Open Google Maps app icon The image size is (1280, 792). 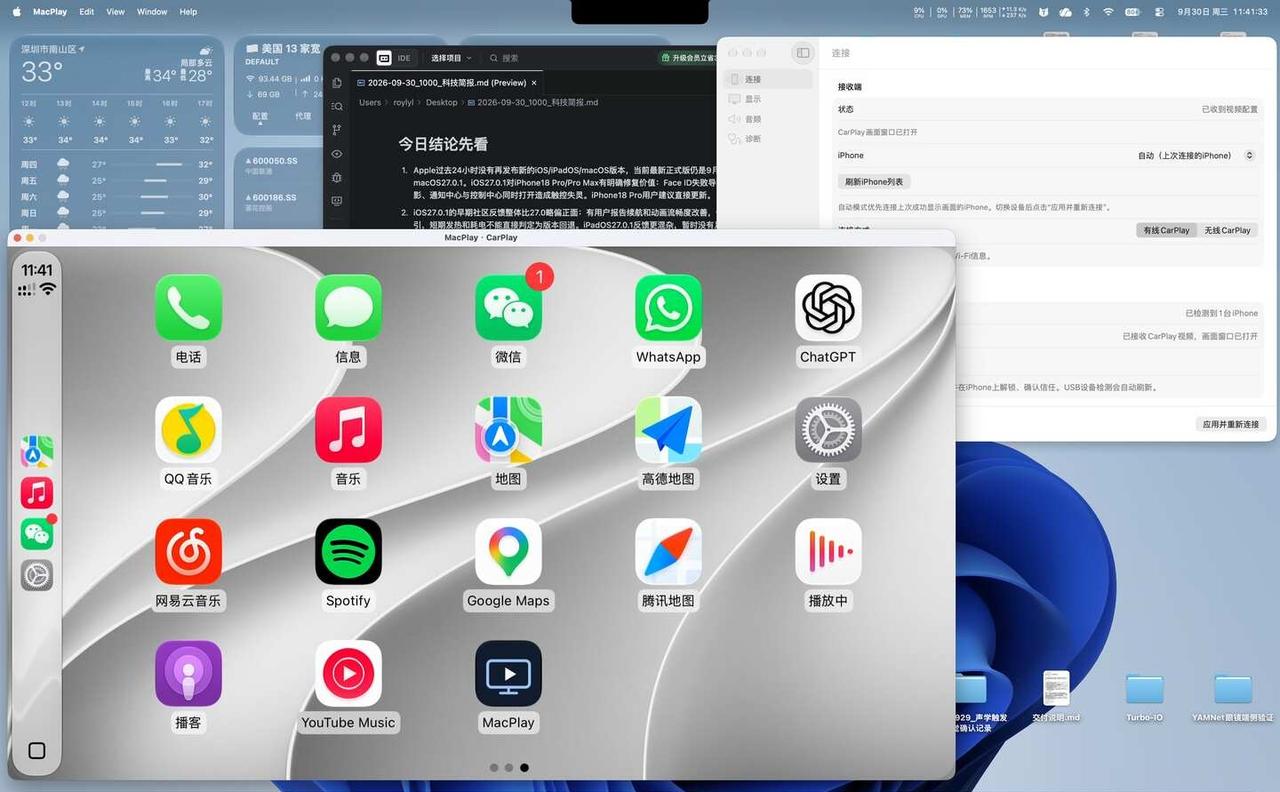coord(508,552)
